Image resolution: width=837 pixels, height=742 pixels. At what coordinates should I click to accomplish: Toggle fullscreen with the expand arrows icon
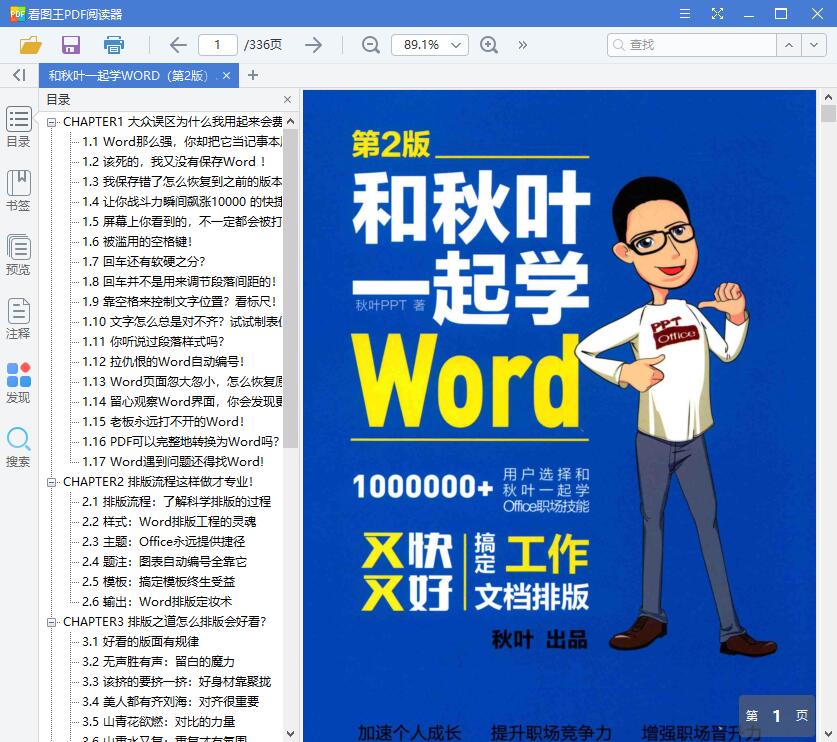click(717, 14)
